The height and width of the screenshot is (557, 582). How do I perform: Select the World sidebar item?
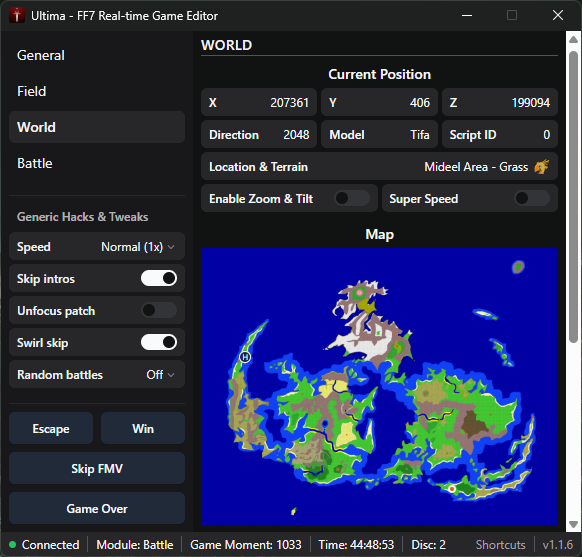click(x=97, y=127)
